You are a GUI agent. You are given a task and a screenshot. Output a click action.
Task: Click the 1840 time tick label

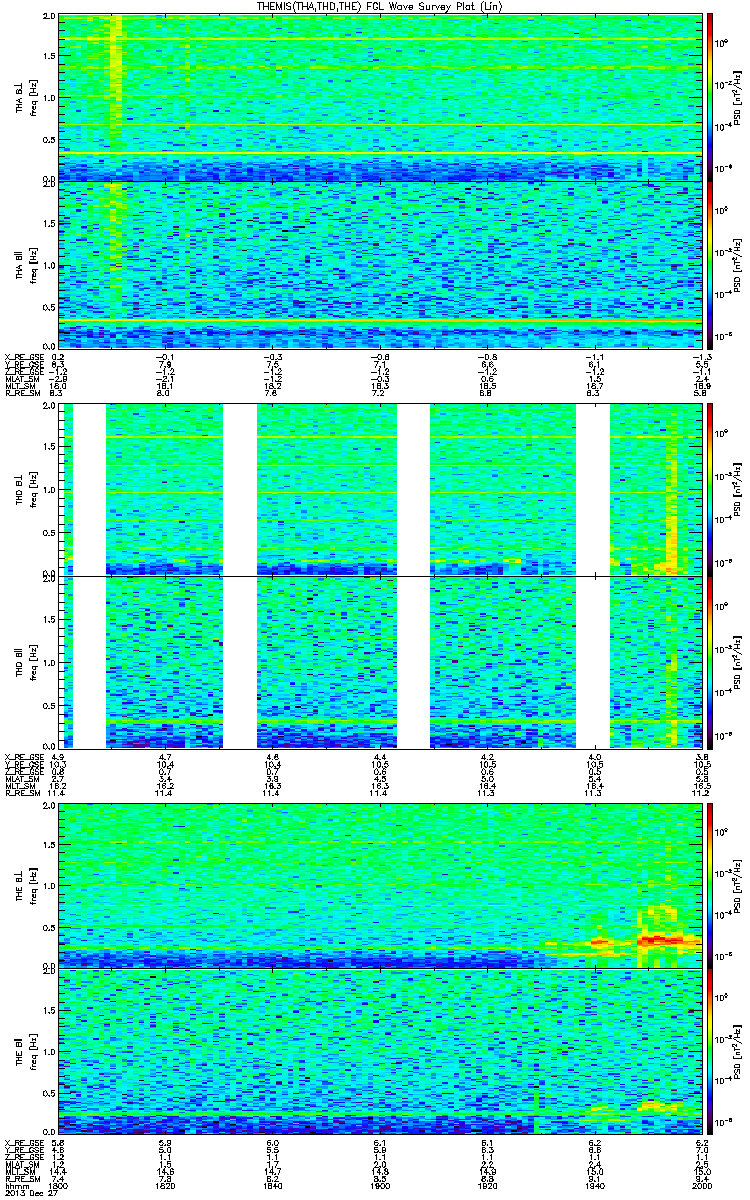[x=273, y=1186]
